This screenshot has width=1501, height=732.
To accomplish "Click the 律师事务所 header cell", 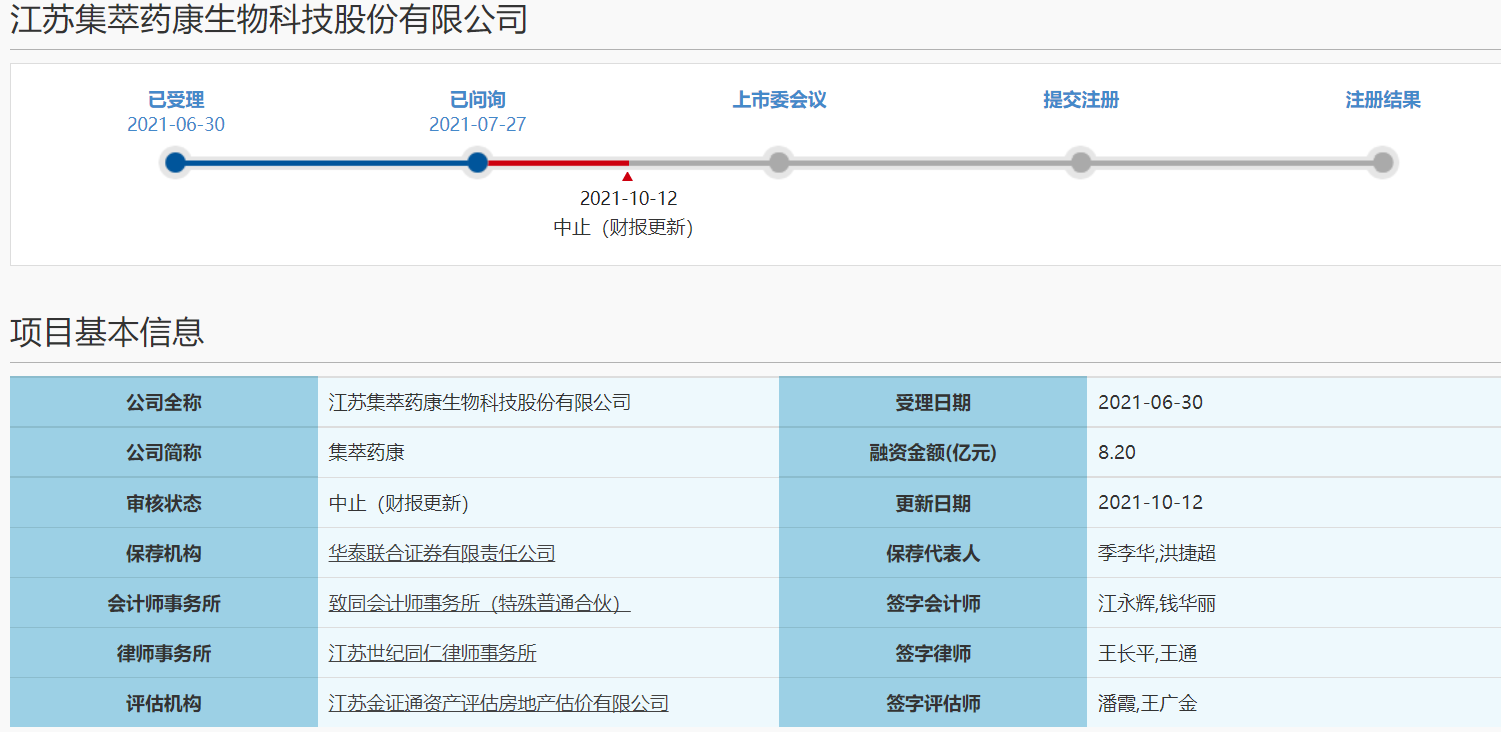I will pos(164,653).
